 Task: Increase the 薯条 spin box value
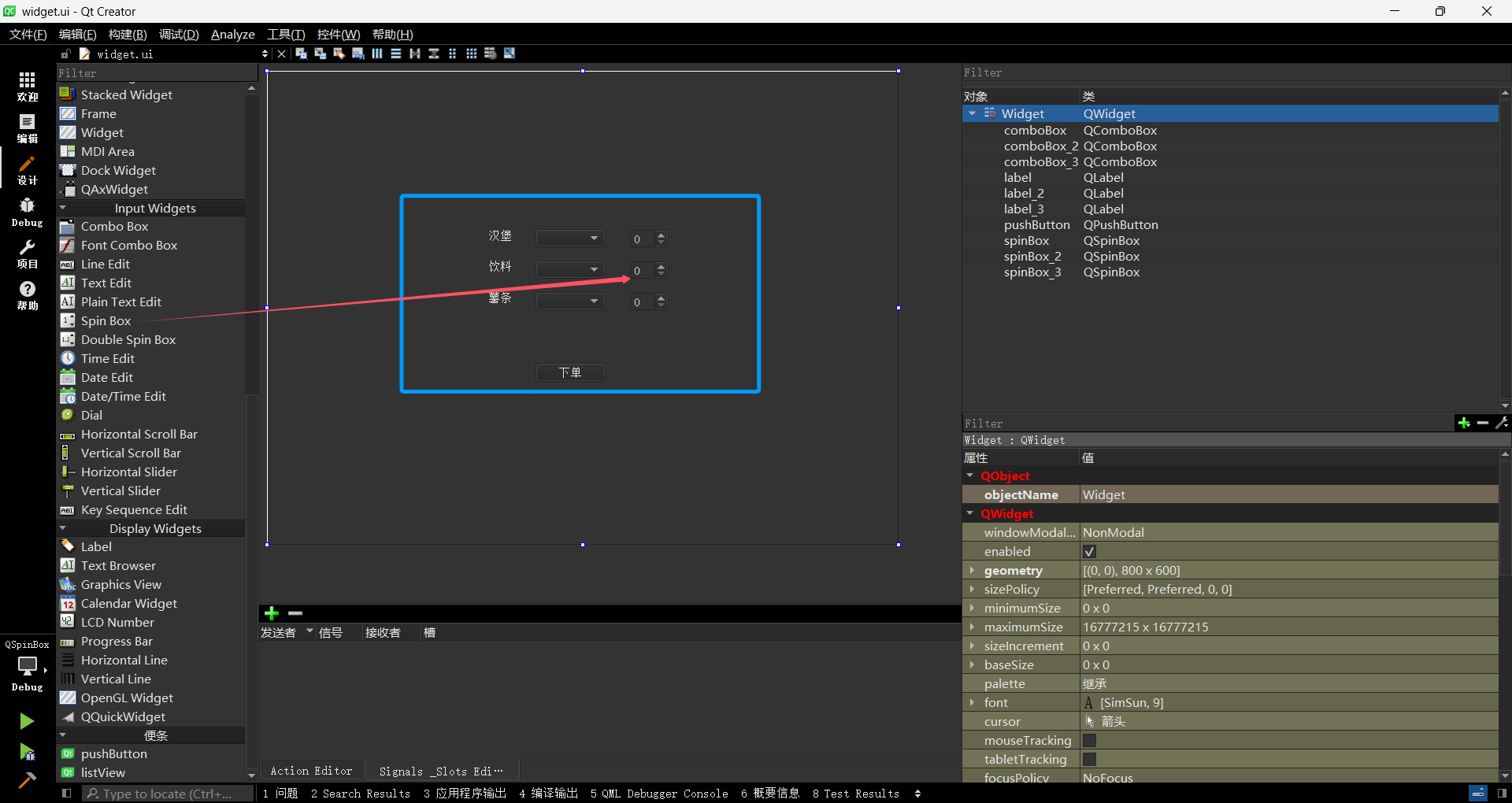(661, 298)
